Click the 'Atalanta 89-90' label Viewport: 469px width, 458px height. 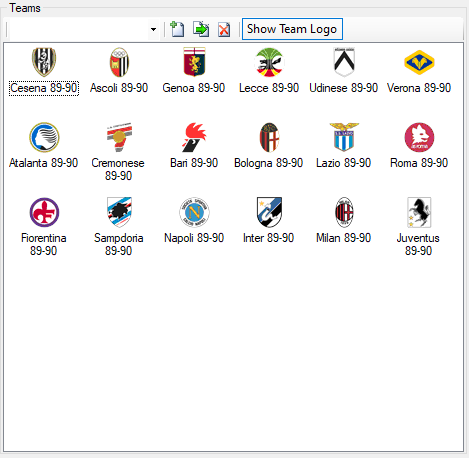tap(43, 163)
